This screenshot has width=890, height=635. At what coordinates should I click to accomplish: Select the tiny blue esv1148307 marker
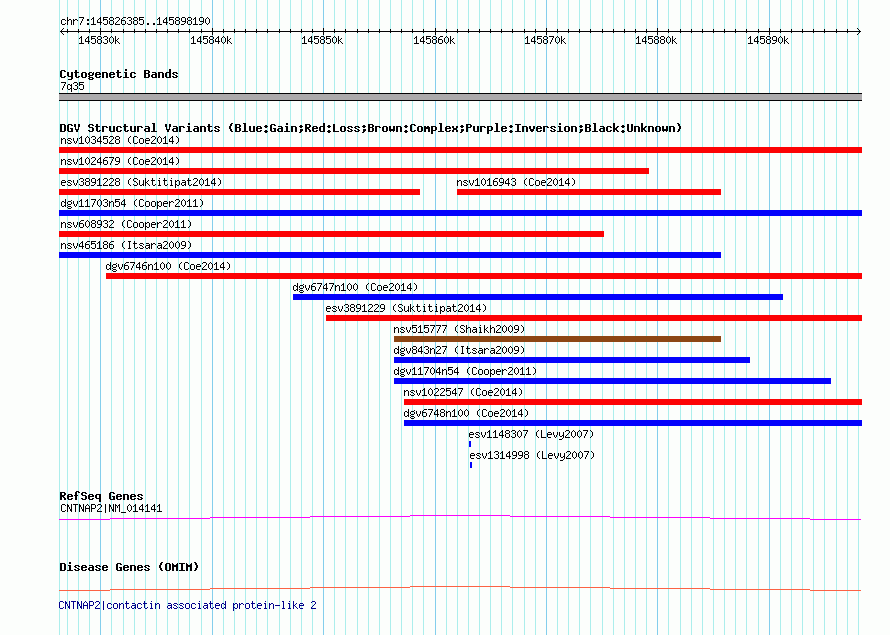pyautogui.click(x=470, y=444)
